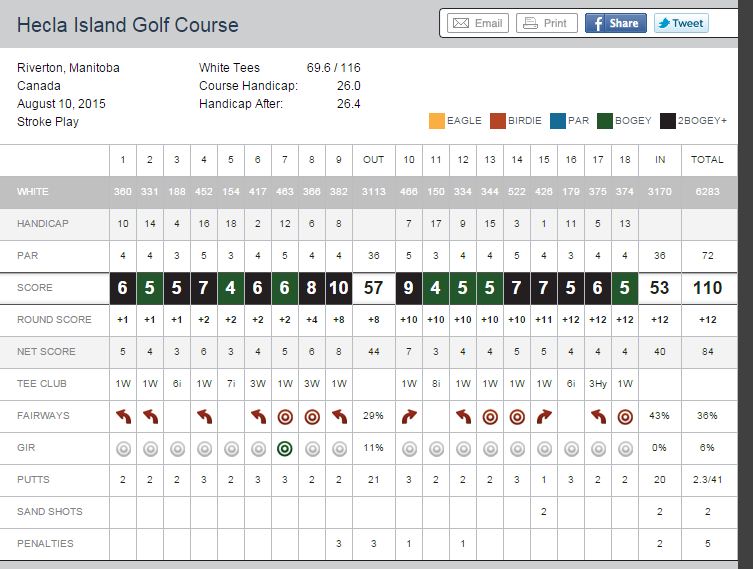Screen dimensions: 753x569
Task: Click the orange EAGLE legend swatch
Action: coord(436,121)
